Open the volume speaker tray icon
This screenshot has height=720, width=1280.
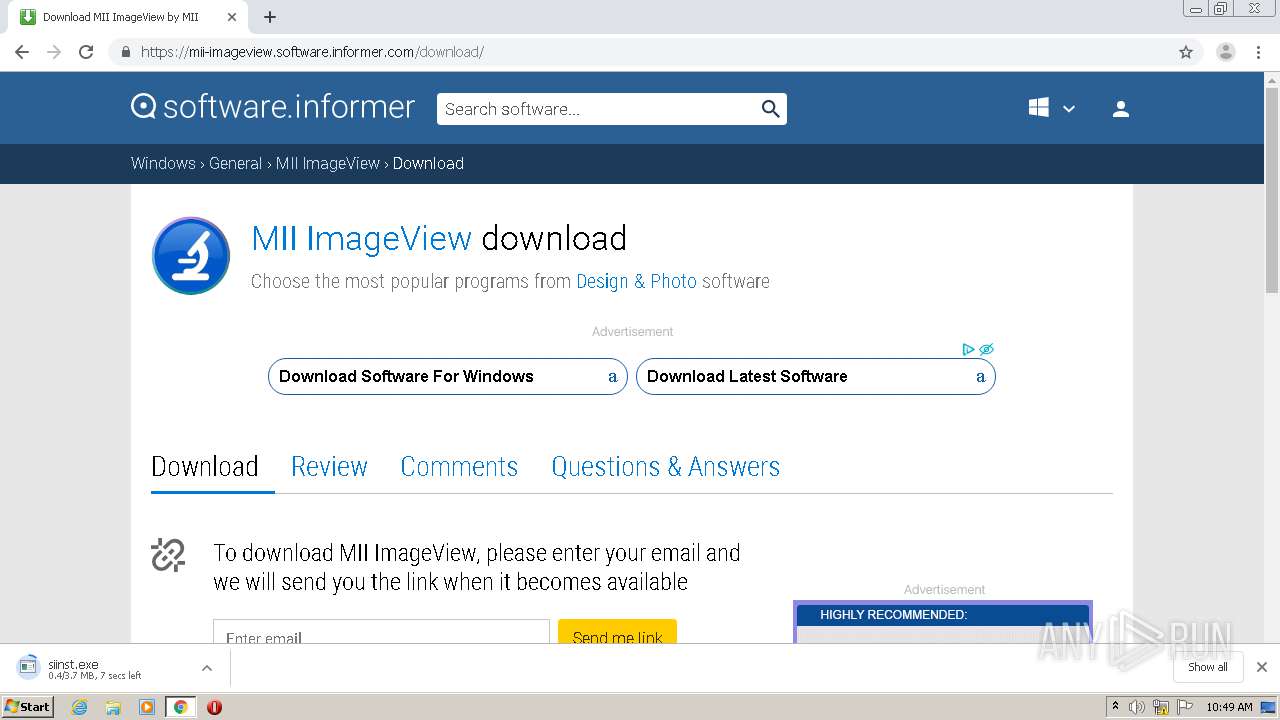1137,707
